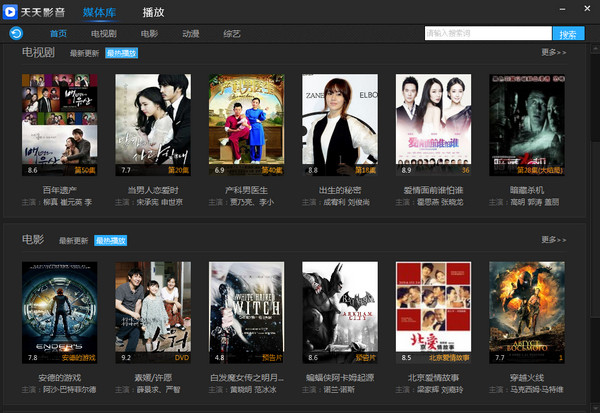Open the 爱情面前谁怕谁 poster thumbnail
Screen dimensions: 600x413
click(434, 125)
